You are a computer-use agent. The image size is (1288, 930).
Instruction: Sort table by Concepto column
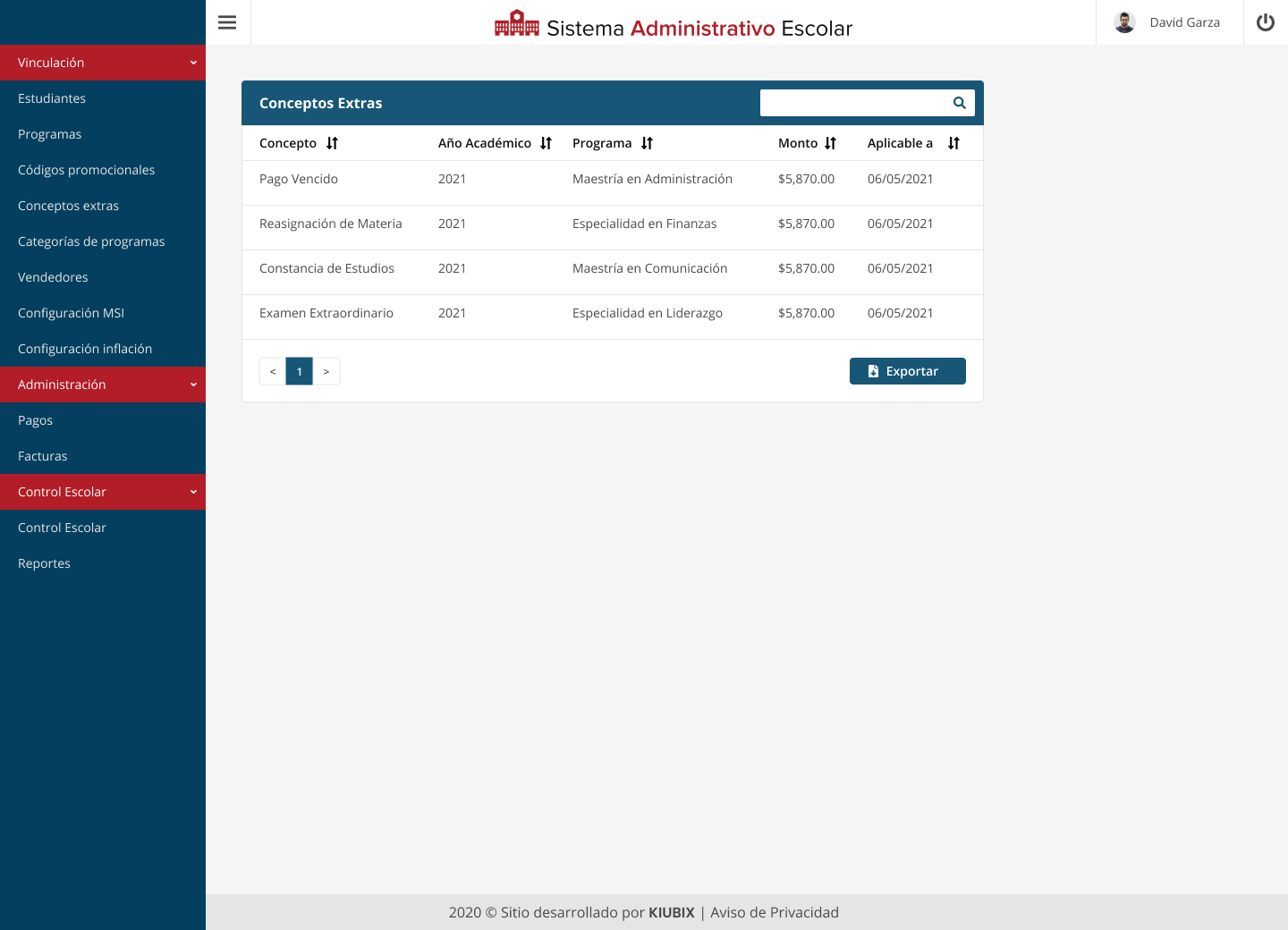pyautogui.click(x=332, y=143)
